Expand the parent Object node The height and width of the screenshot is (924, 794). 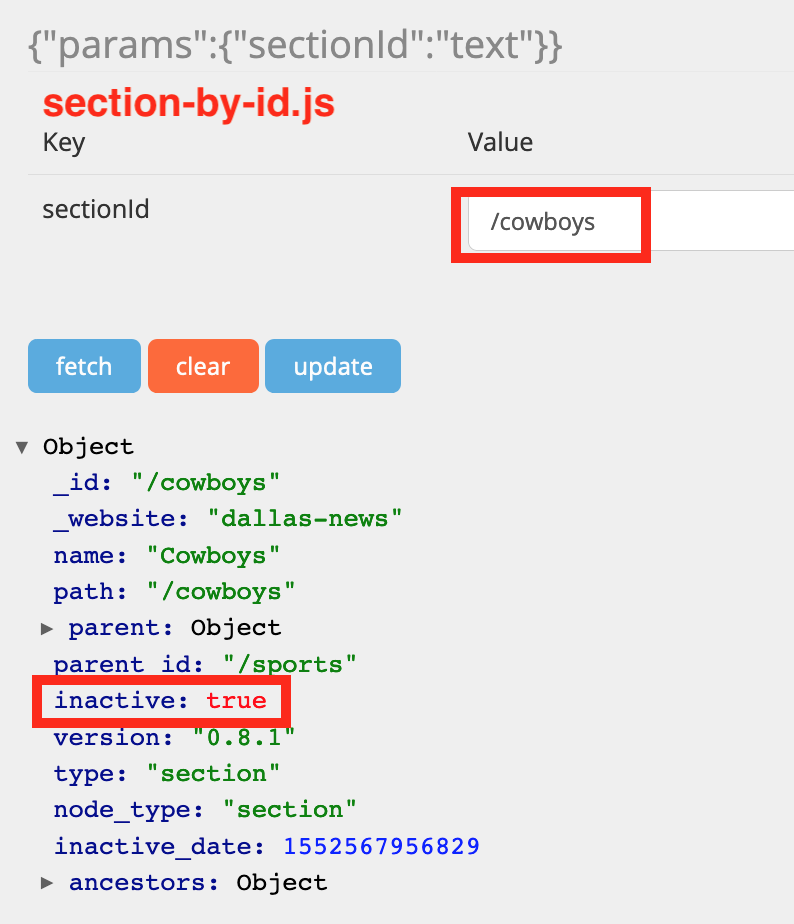point(47,629)
